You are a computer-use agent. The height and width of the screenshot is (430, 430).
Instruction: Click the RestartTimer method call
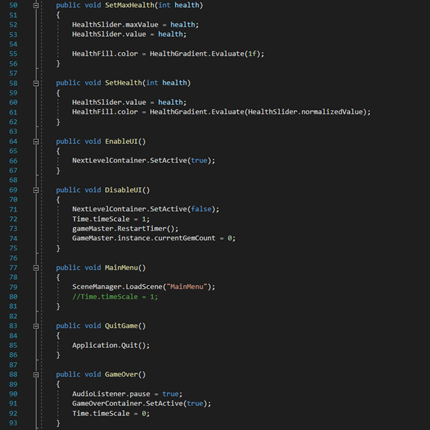click(146, 229)
